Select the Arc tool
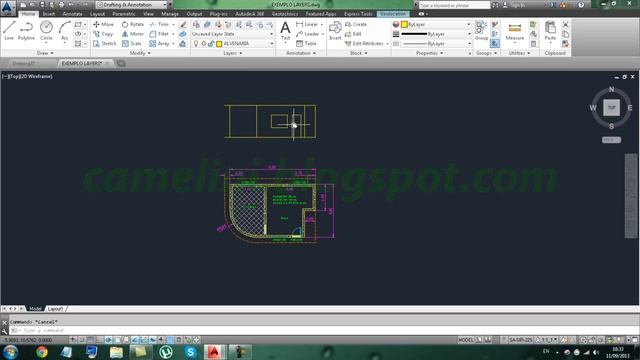This screenshot has width=640, height=360. tap(64, 31)
